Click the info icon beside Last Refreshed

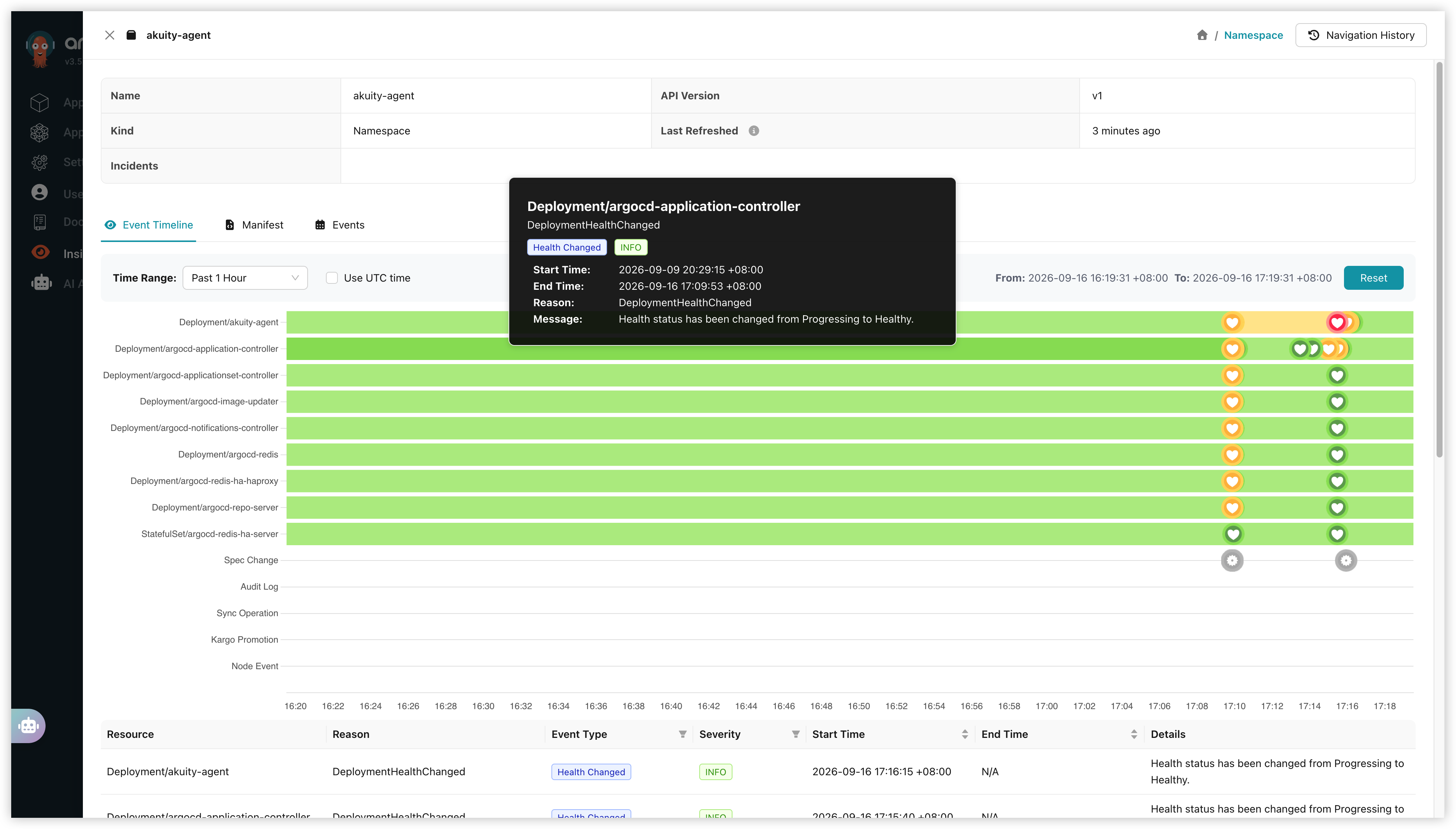pyautogui.click(x=754, y=131)
